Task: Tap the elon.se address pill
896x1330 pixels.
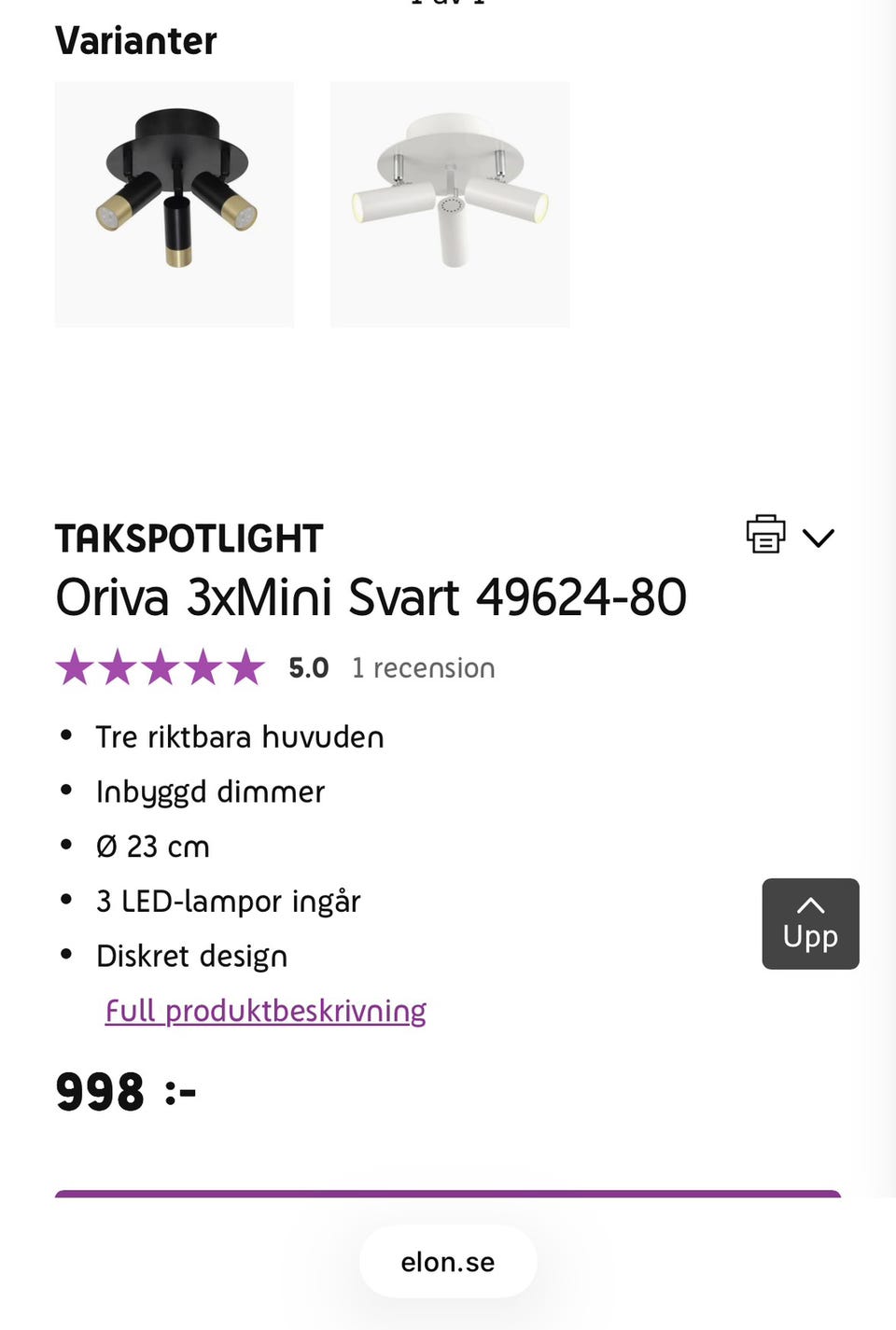Action: point(448,1262)
